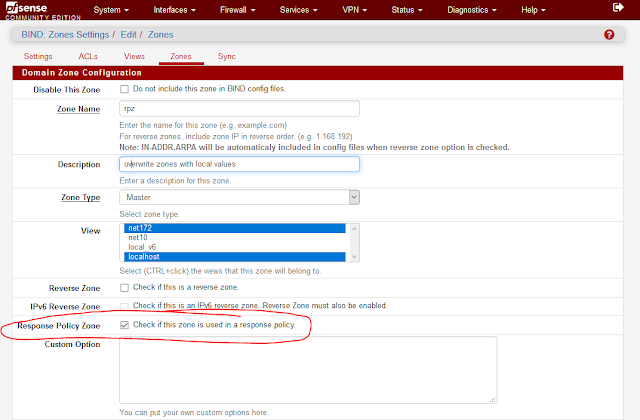Expand the Zone Type dropdown

239,198
